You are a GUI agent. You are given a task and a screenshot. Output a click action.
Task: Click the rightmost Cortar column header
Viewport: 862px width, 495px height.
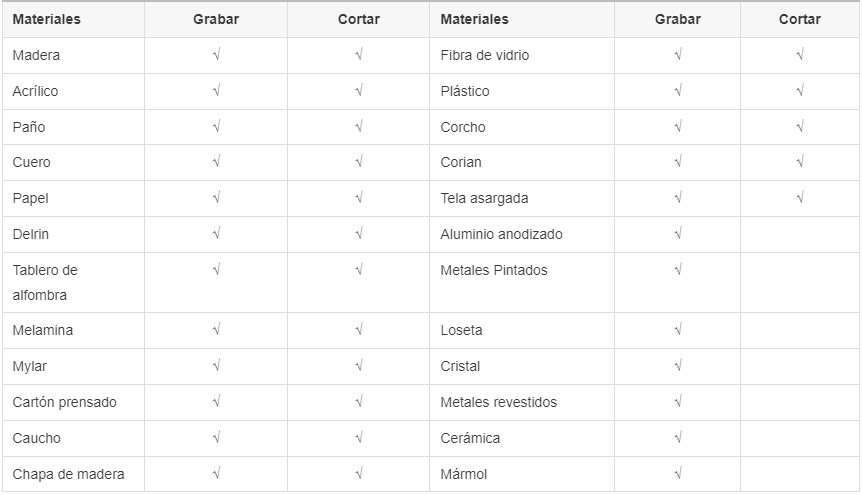click(x=800, y=19)
